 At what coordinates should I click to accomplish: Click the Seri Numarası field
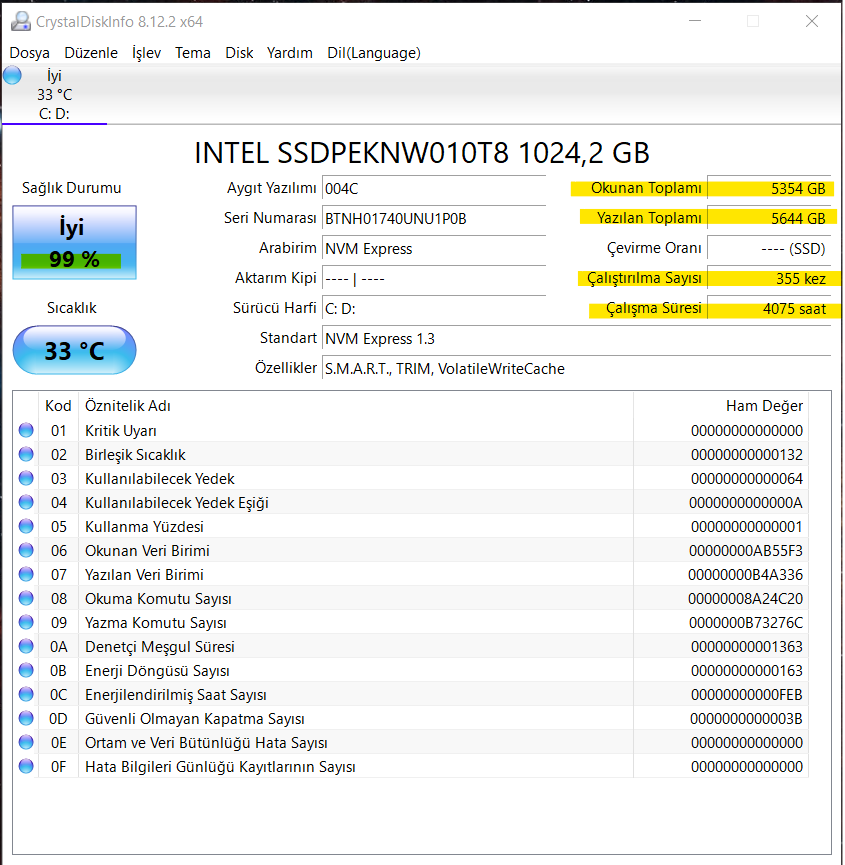pos(433,218)
